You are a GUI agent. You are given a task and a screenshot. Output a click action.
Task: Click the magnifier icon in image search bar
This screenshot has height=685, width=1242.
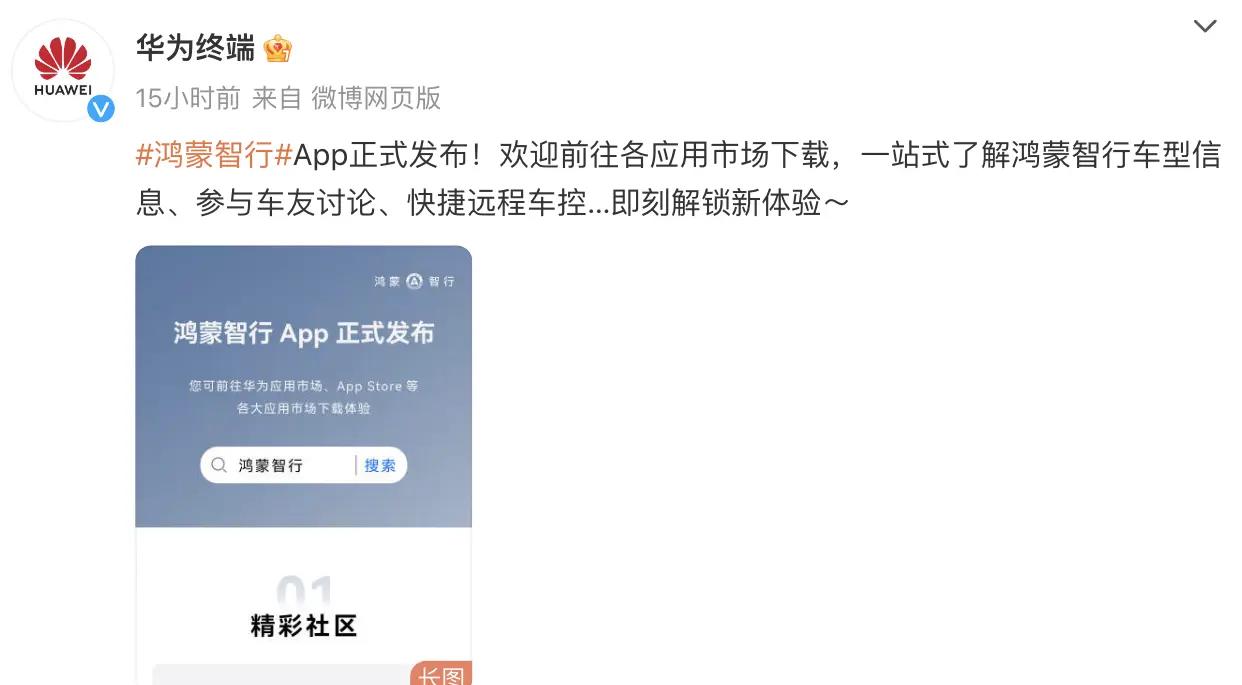pos(220,465)
